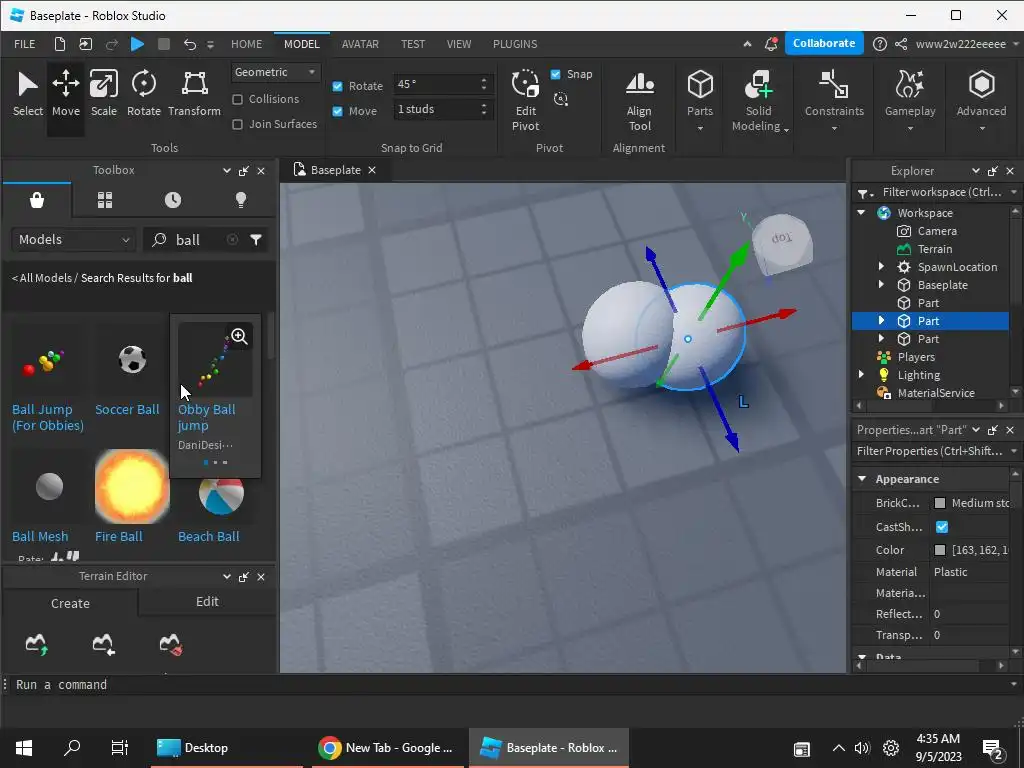Switch to Toolbox Inventory grid tab
The image size is (1024, 768).
pos(105,200)
